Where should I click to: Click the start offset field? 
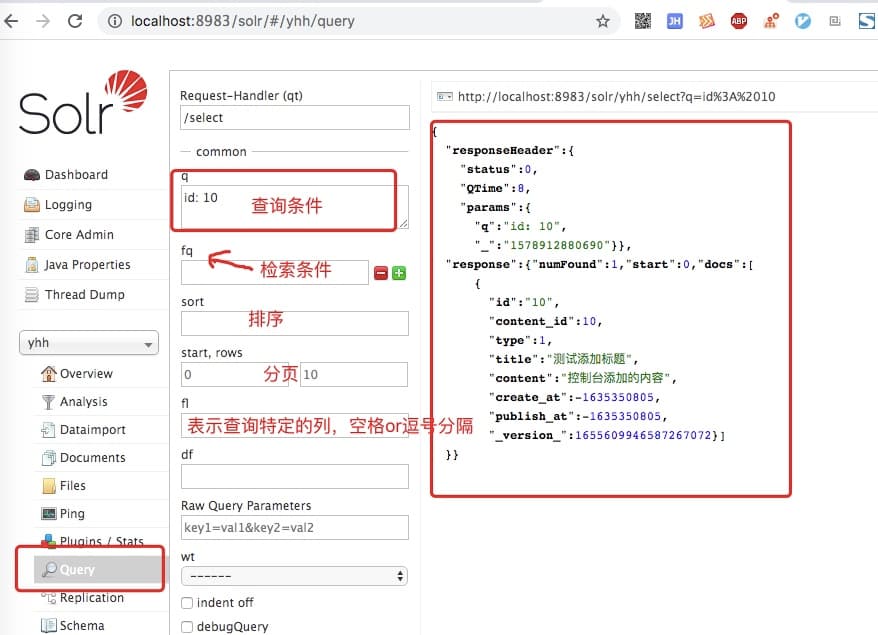(x=235, y=375)
